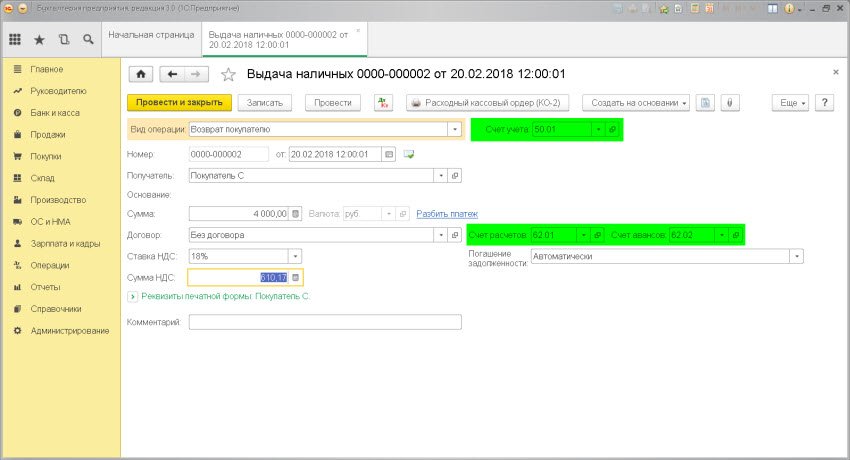Open history icon in top panel
Viewport: 850px width, 460px height.
pos(64,40)
